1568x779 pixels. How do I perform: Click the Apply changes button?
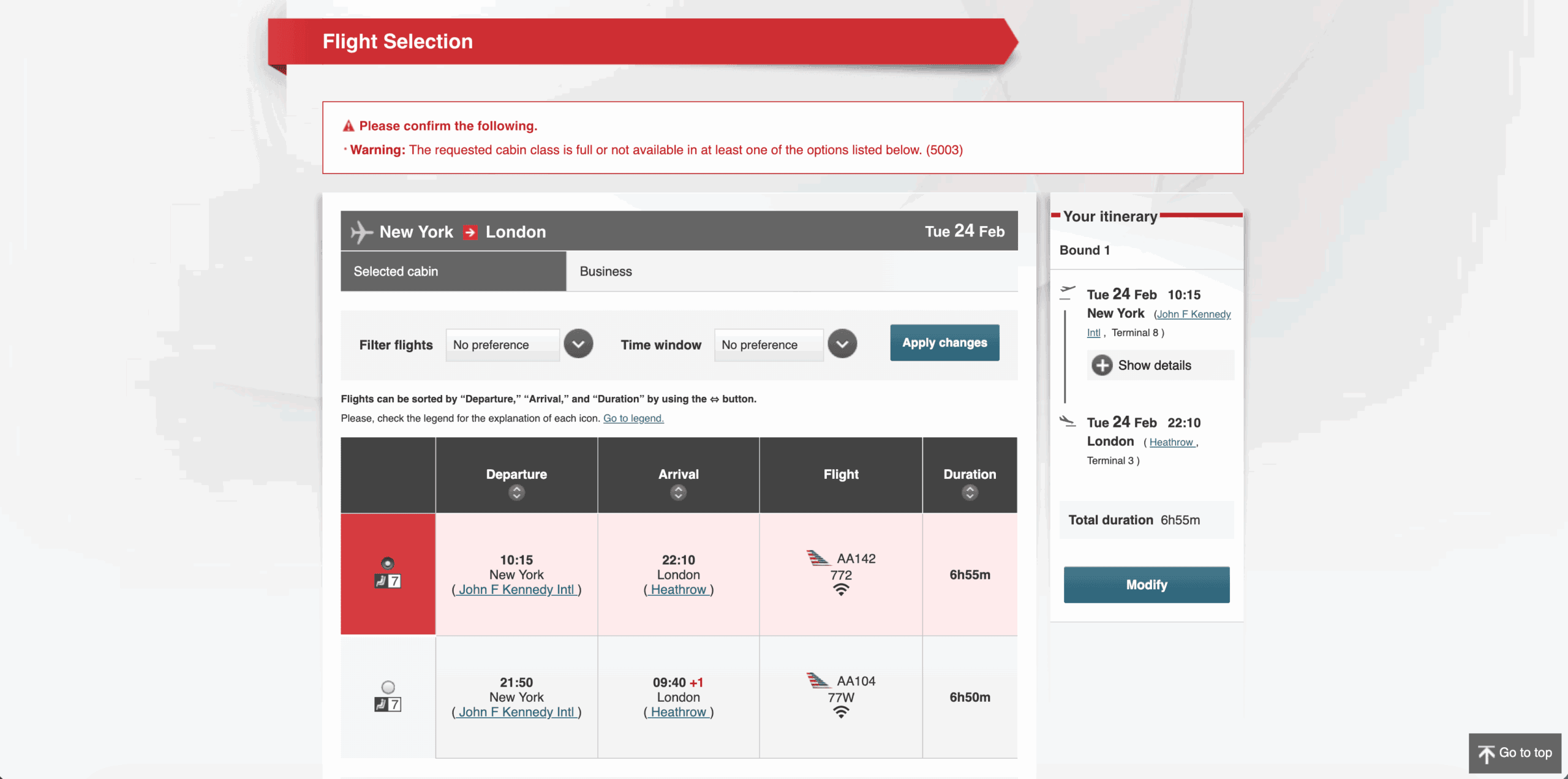(x=944, y=342)
